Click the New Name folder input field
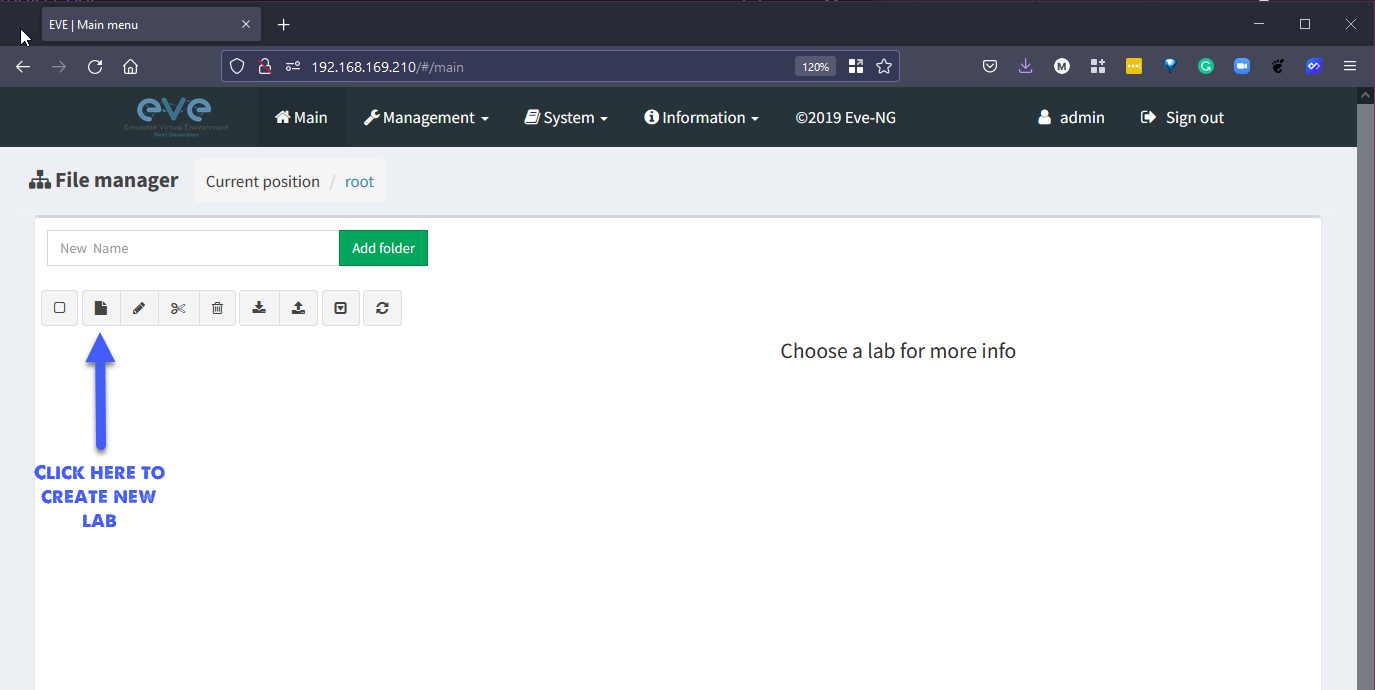This screenshot has width=1375, height=690. click(193, 248)
